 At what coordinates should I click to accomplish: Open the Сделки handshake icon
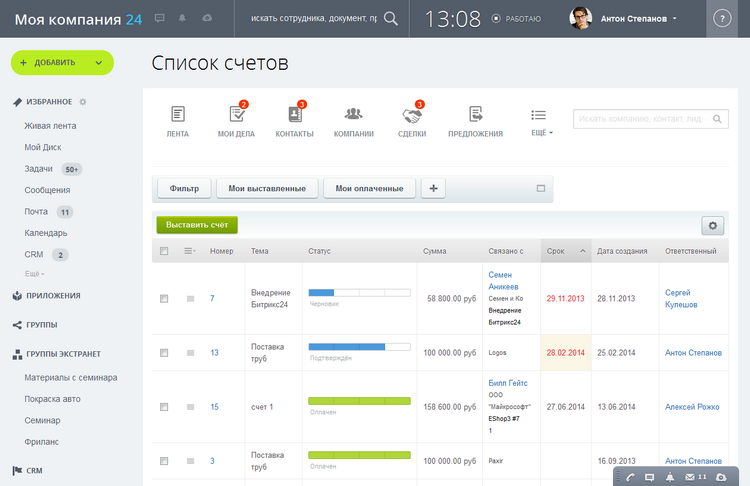coord(412,114)
